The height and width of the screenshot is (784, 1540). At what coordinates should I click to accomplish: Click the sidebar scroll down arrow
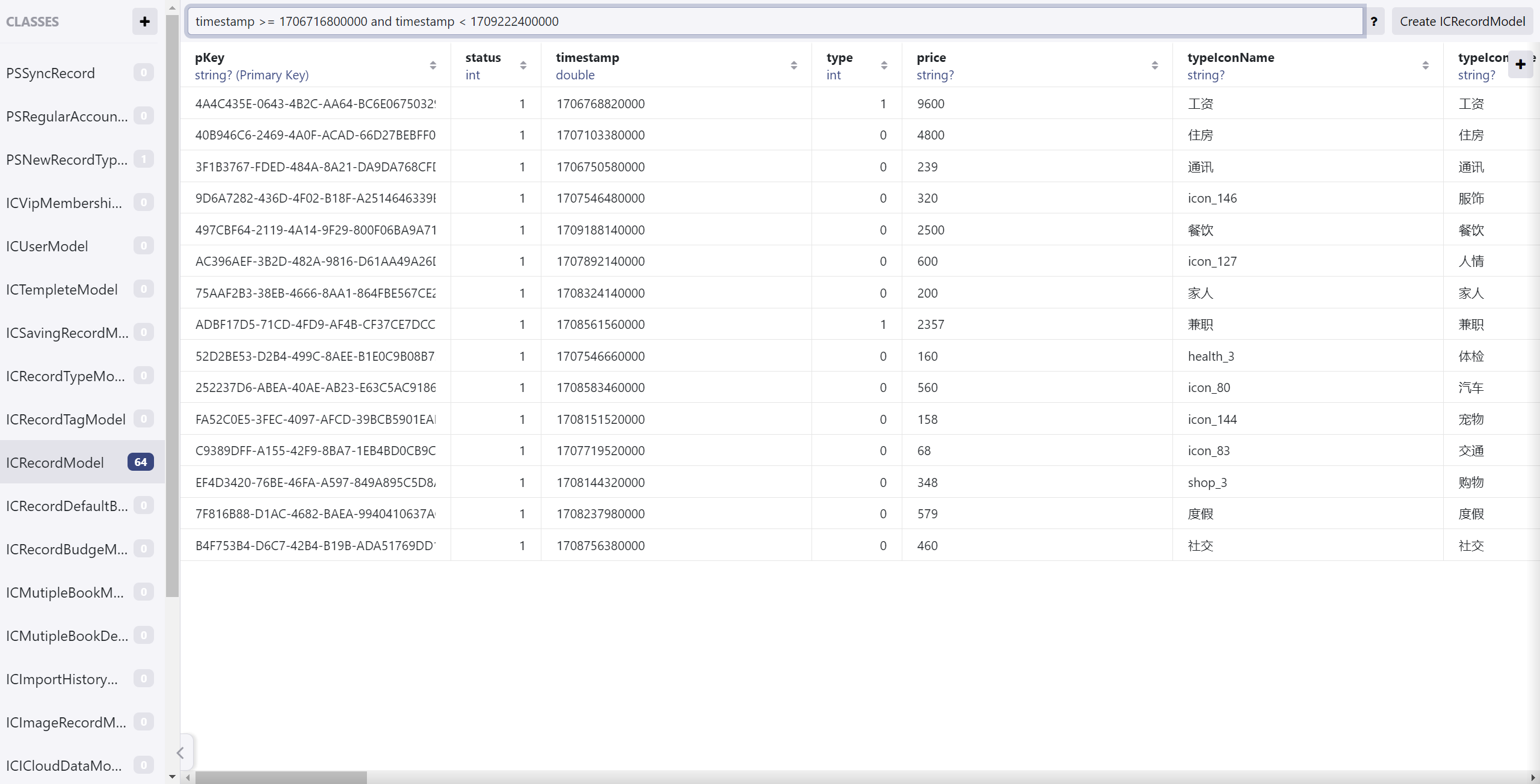click(173, 777)
